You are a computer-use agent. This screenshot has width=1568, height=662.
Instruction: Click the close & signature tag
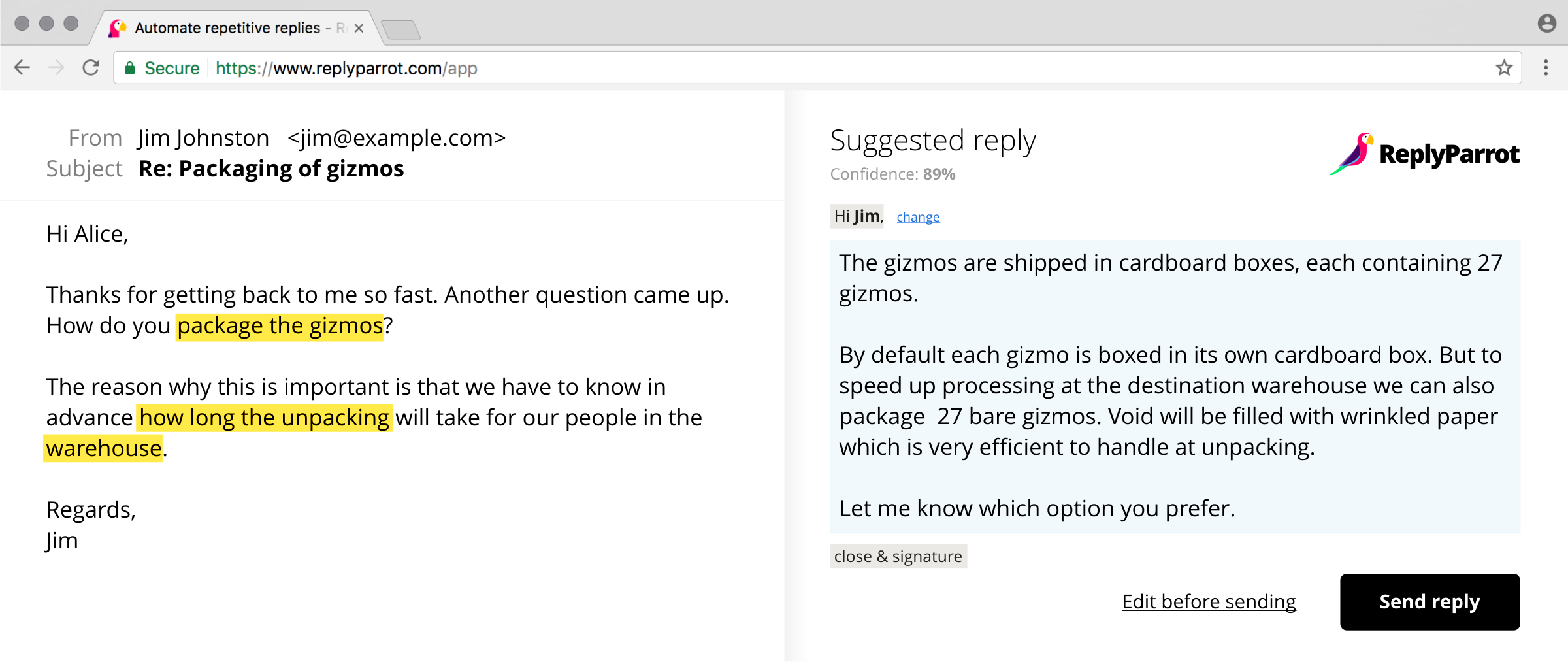click(898, 556)
